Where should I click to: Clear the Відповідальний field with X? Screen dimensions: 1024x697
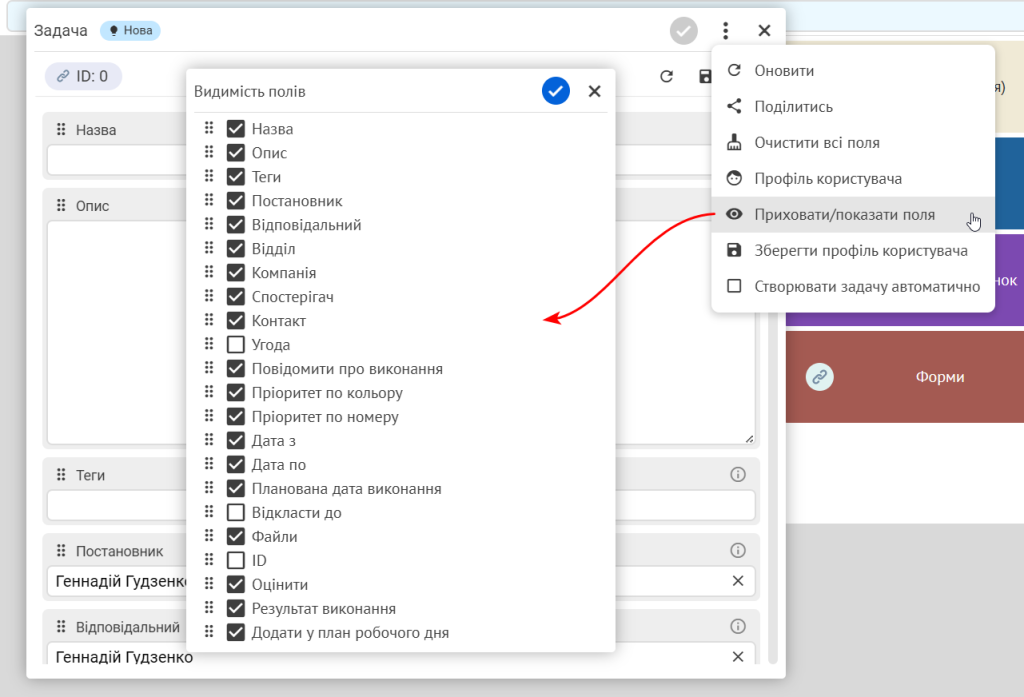point(738,656)
